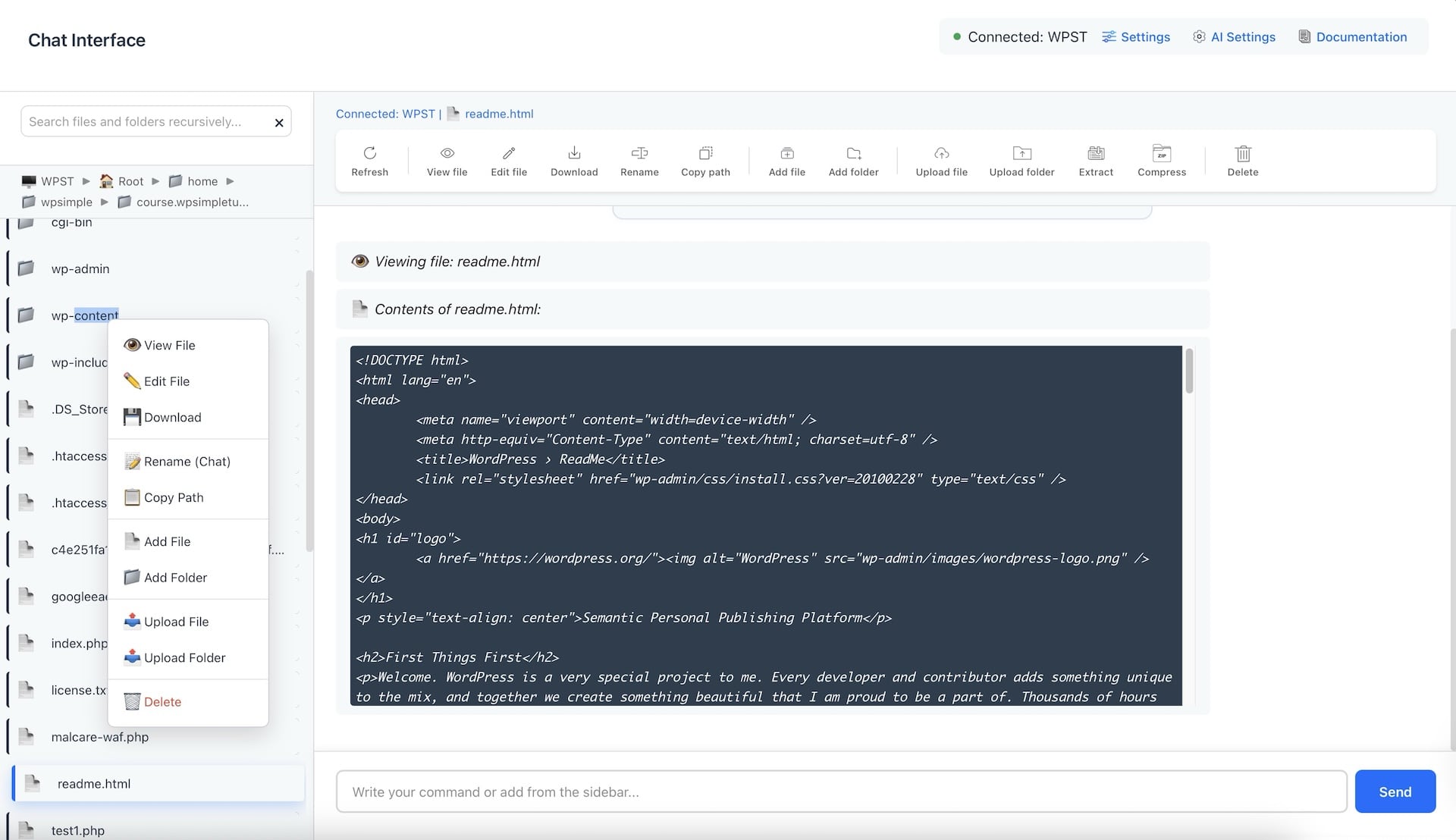Click the index.php file icon
1456x840 pixels.
[27, 643]
